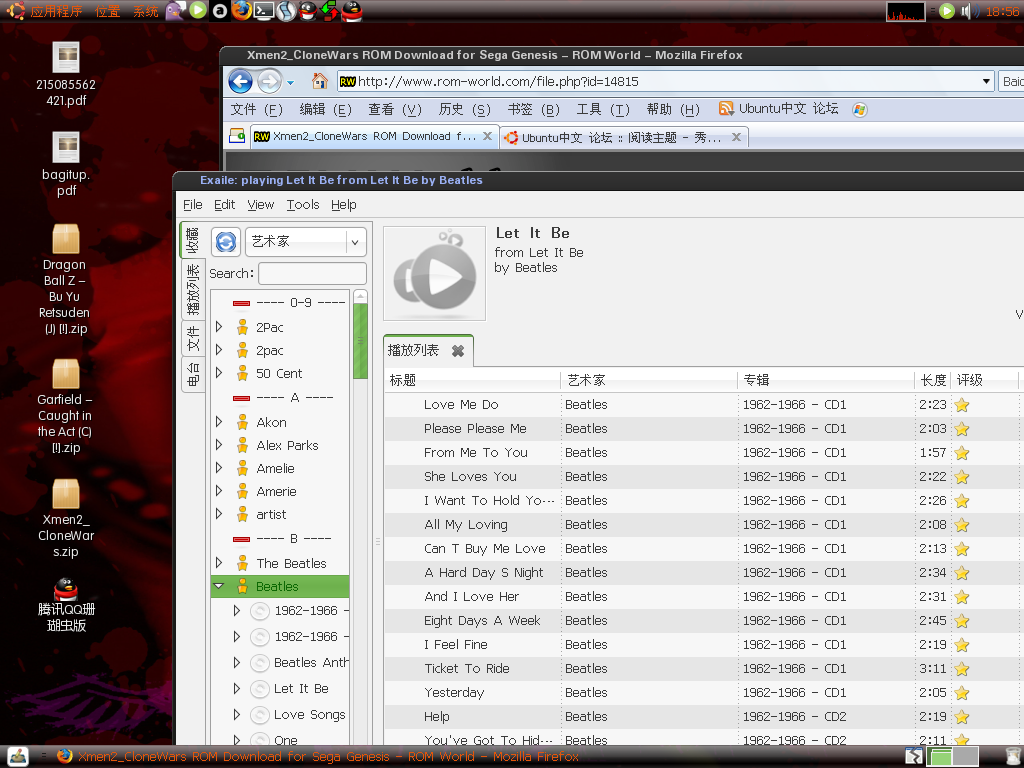Go back in Firefox with the back arrow

[240, 82]
